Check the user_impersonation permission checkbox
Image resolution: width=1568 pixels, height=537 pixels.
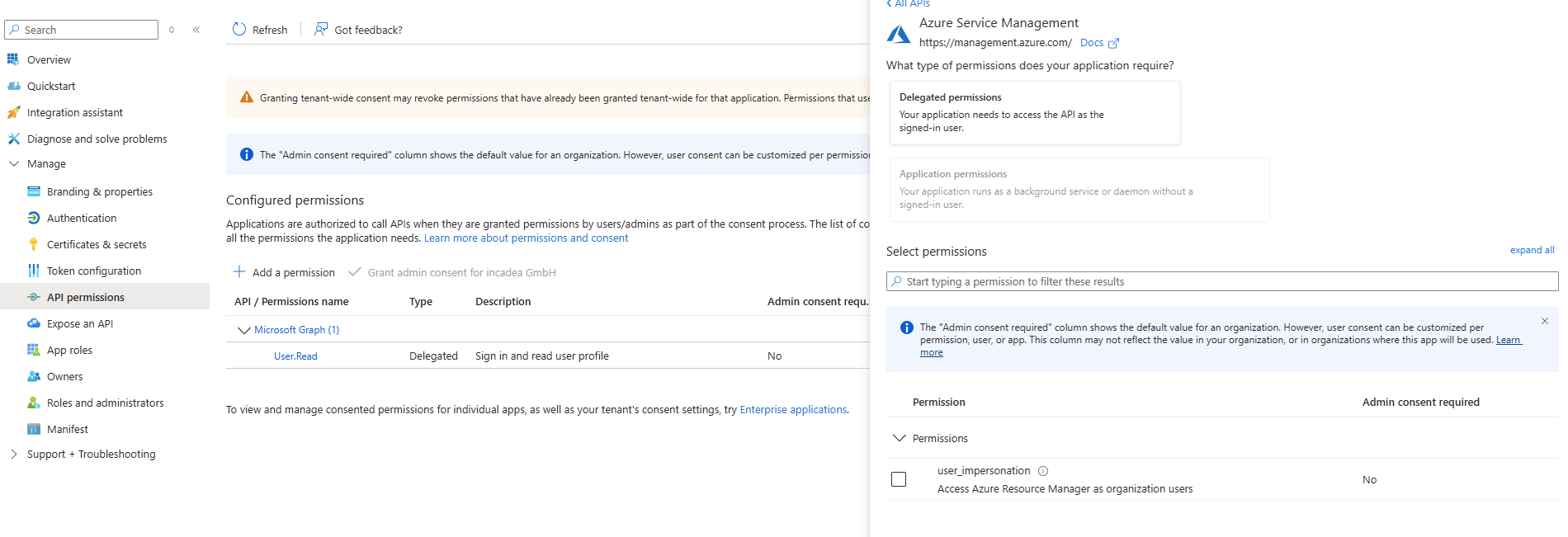pyautogui.click(x=899, y=479)
